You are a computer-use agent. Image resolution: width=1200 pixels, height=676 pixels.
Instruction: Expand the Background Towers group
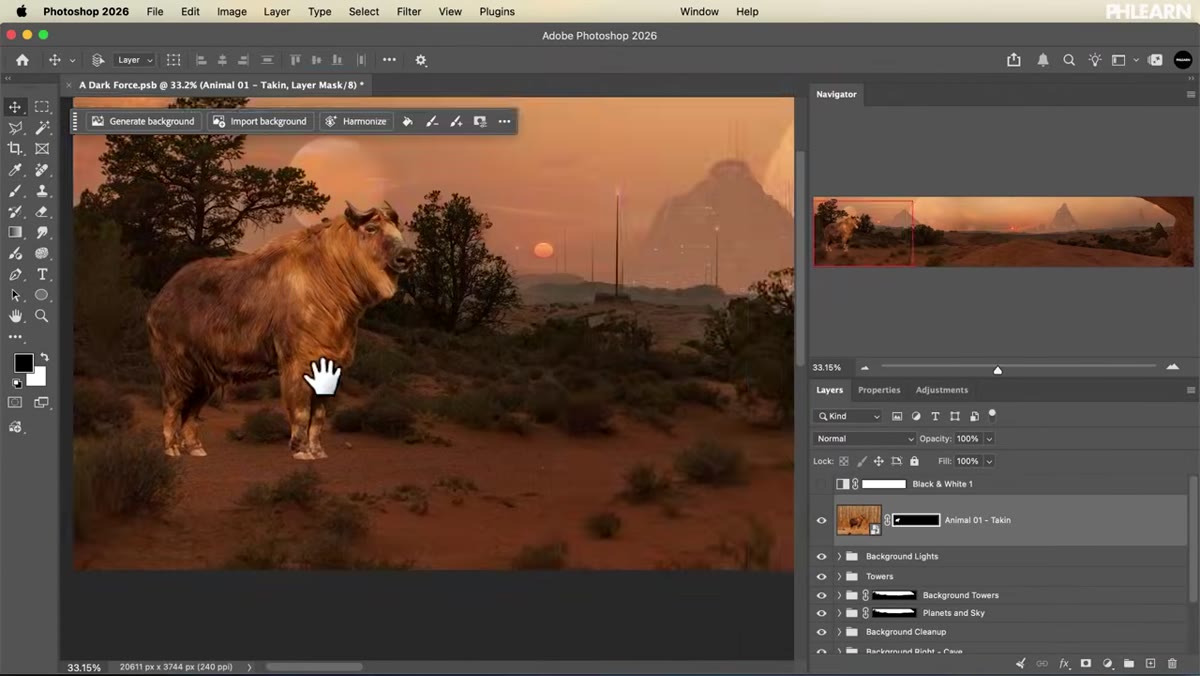(839, 595)
